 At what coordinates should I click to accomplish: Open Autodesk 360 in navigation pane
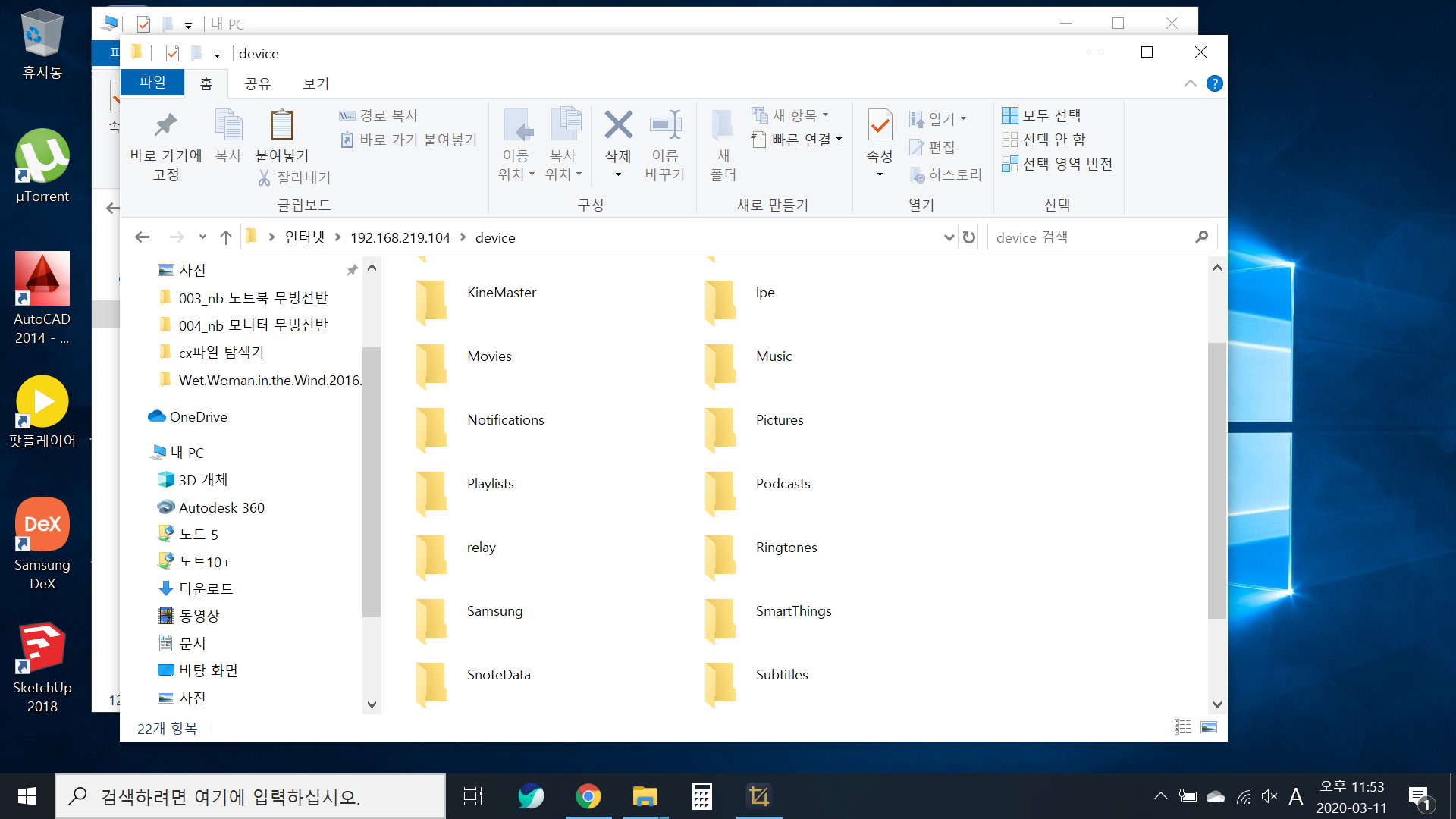(x=211, y=507)
